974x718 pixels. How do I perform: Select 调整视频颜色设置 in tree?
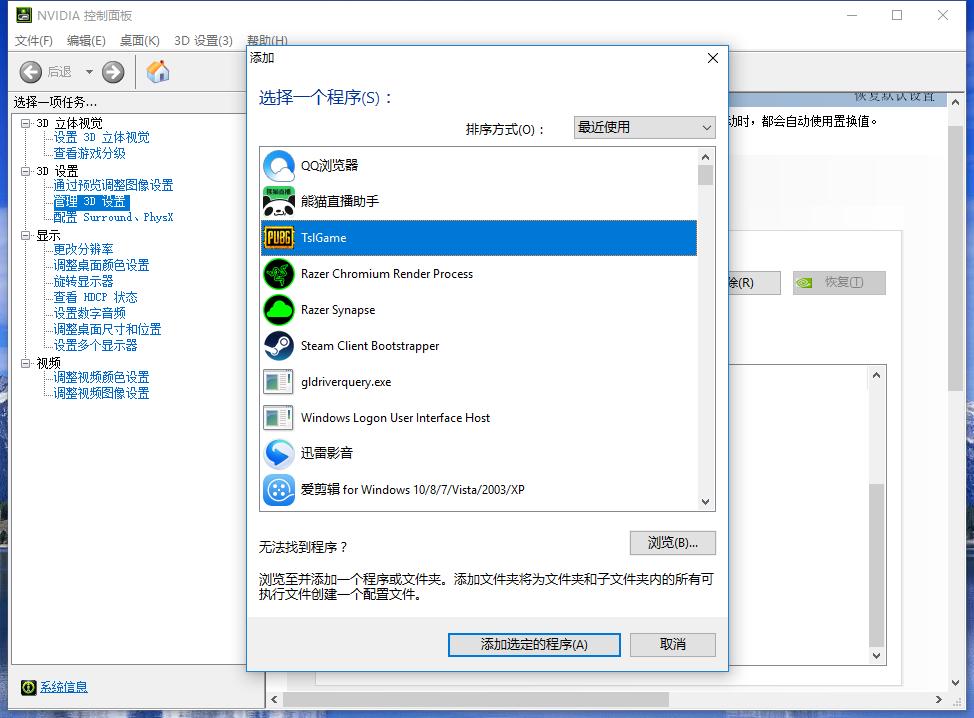(x=101, y=377)
